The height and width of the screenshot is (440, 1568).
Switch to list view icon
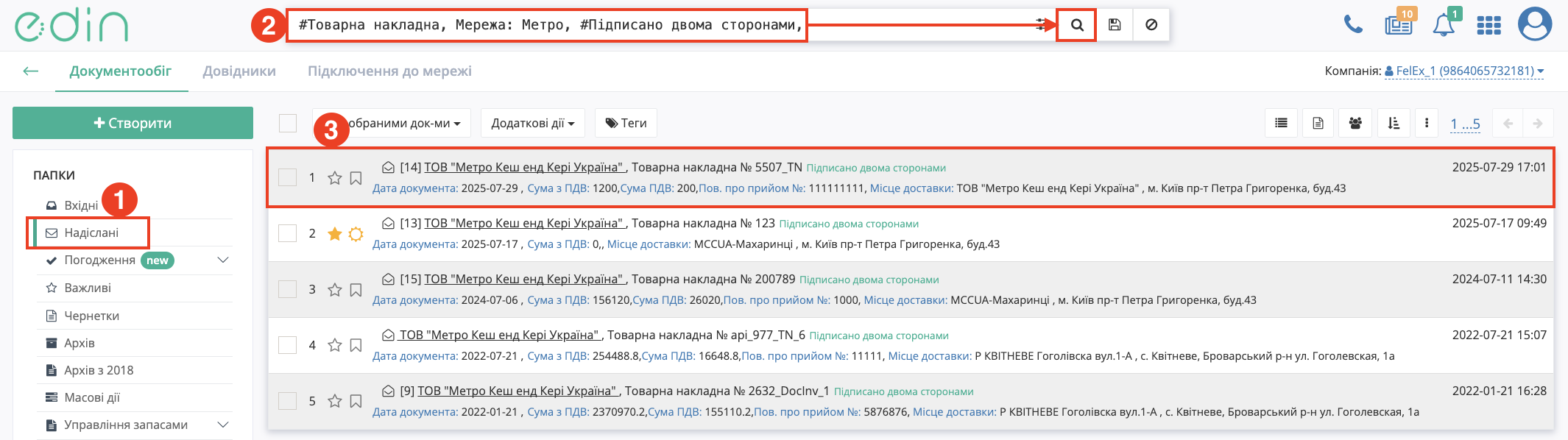1281,123
